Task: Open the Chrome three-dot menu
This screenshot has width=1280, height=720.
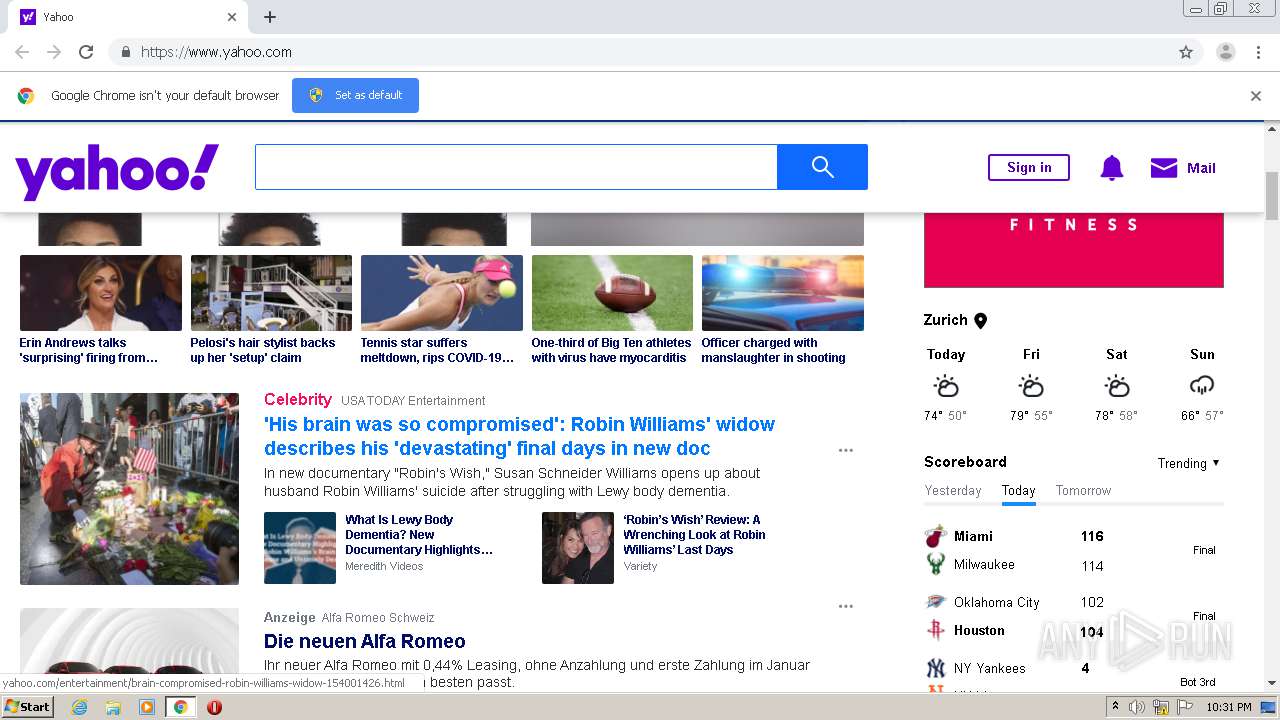Action: pyautogui.click(x=1258, y=52)
